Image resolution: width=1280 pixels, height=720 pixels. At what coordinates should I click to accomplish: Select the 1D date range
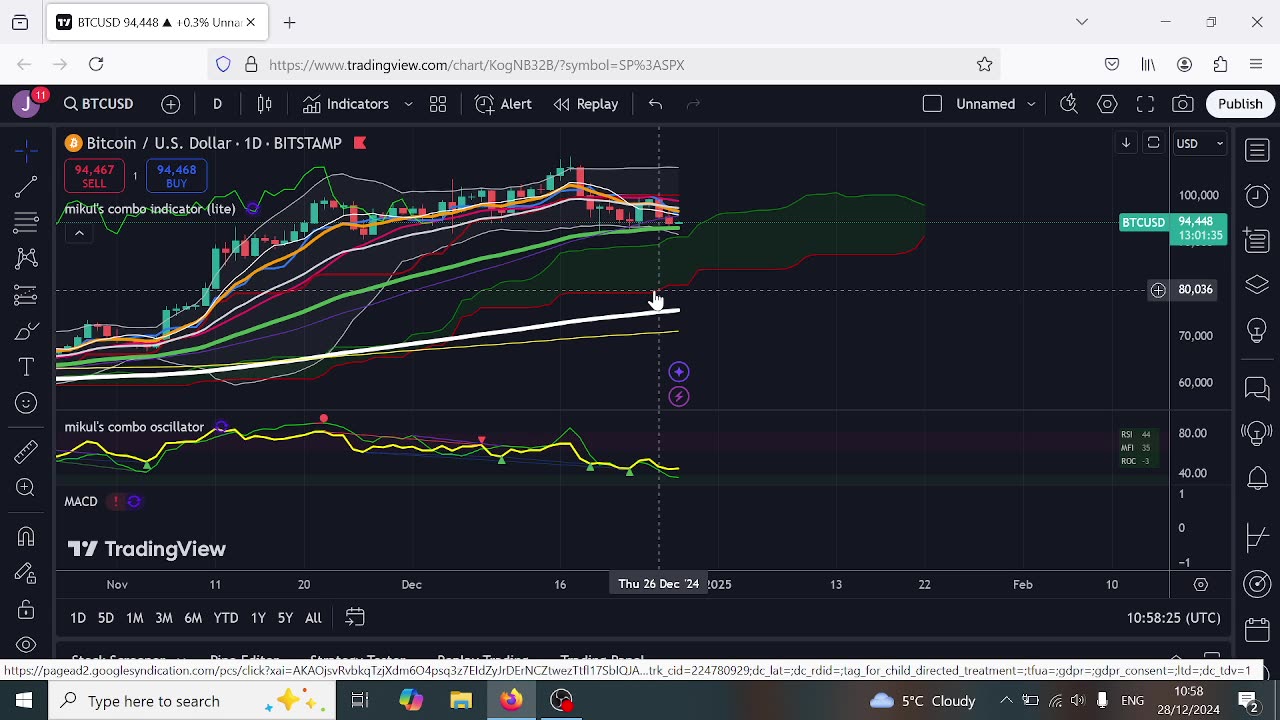(x=78, y=618)
